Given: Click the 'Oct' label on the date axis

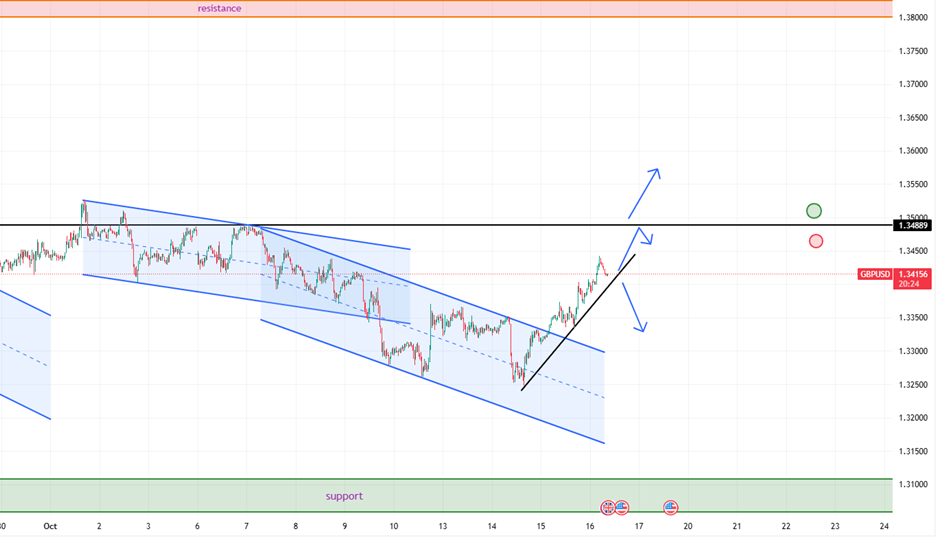Looking at the screenshot, I should [50, 526].
